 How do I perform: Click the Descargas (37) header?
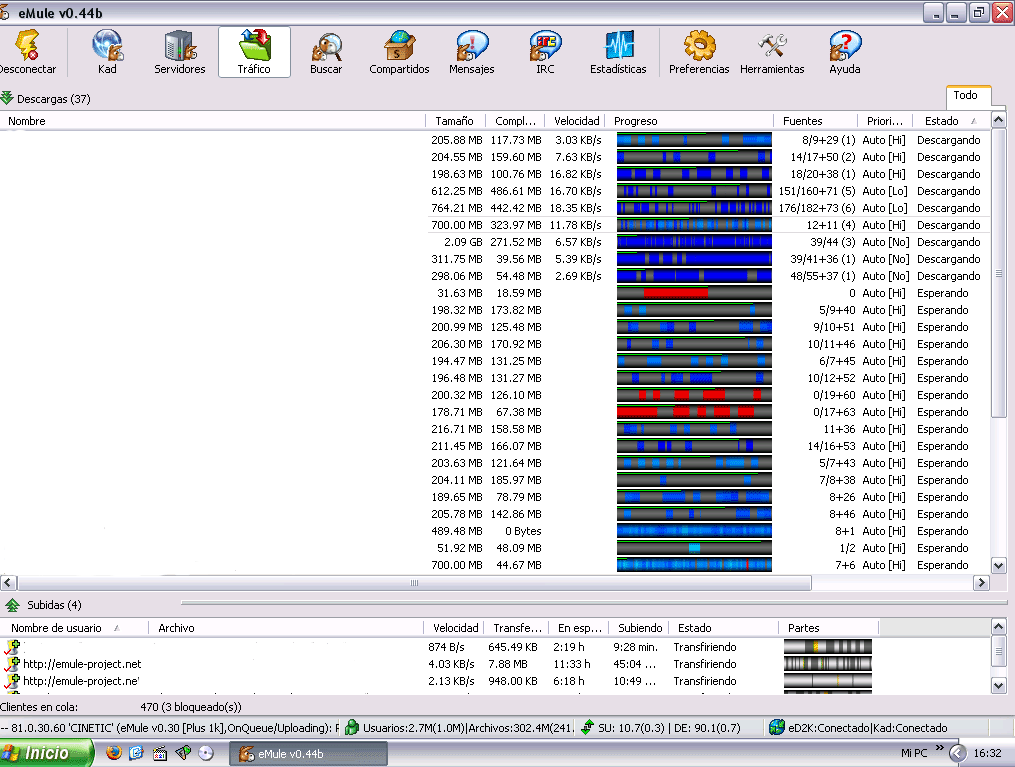[54, 99]
